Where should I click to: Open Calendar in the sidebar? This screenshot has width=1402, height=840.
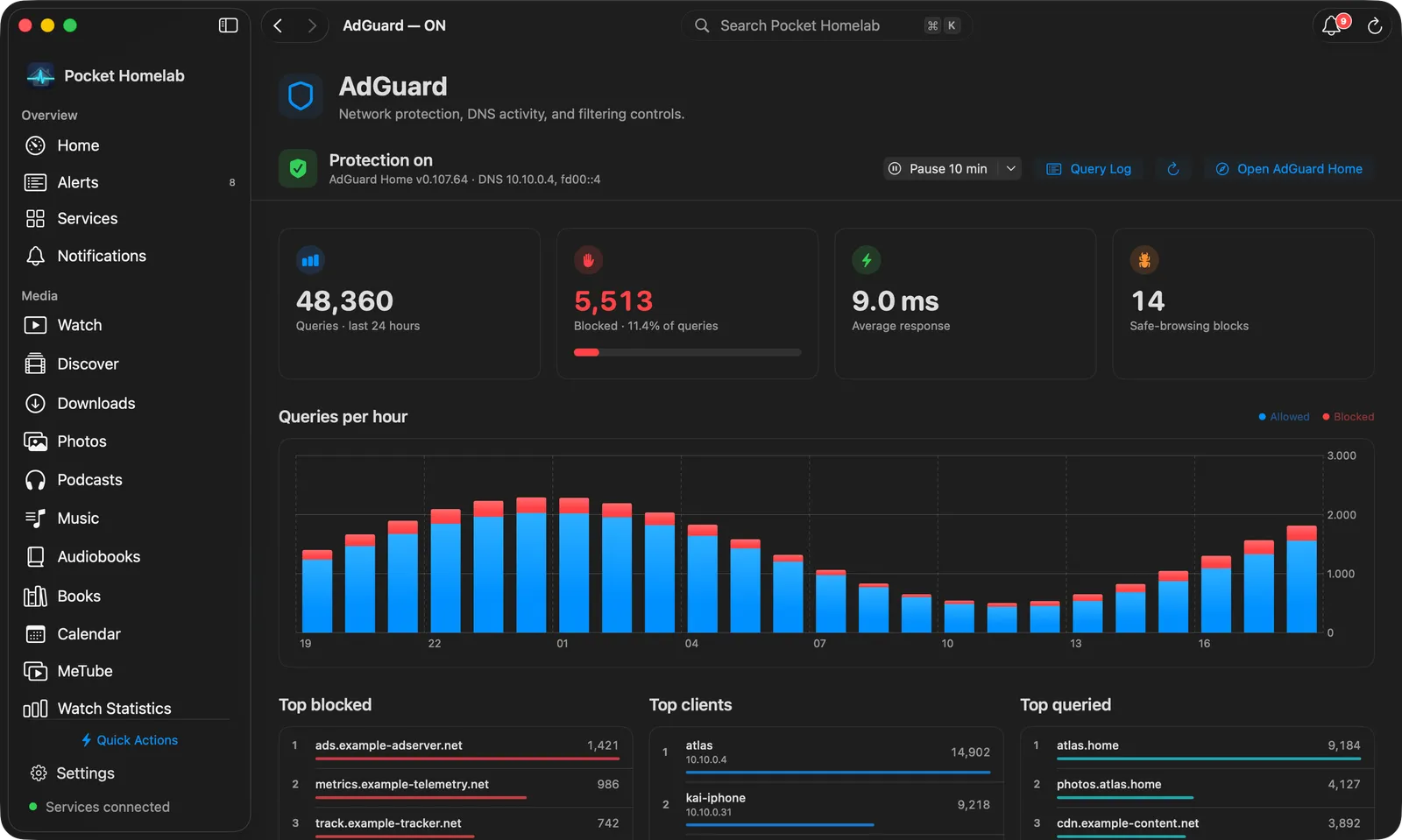click(130, 634)
